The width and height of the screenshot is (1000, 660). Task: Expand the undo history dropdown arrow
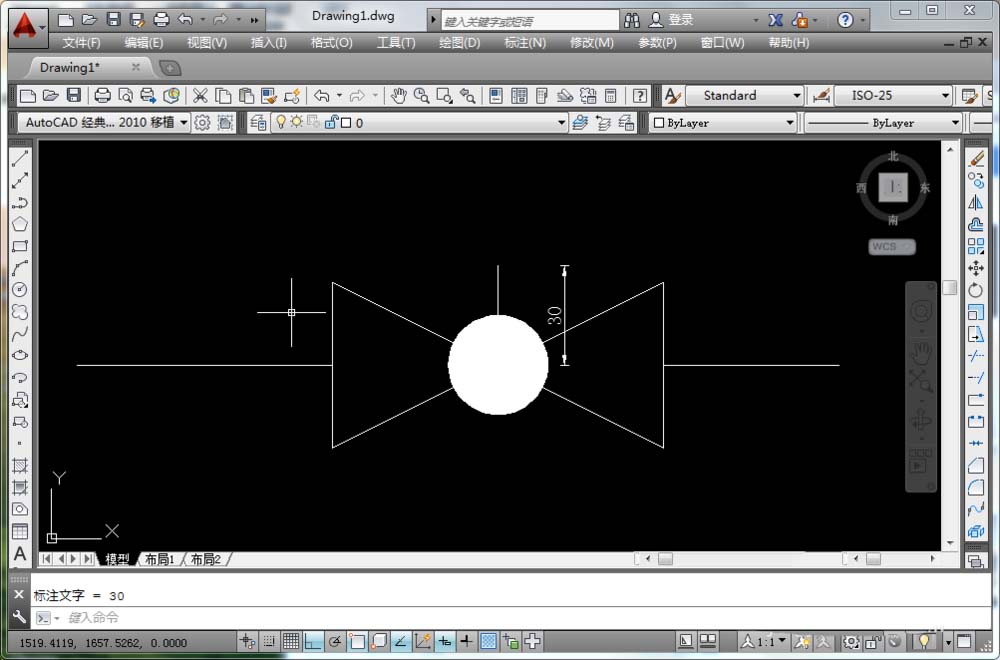tap(203, 20)
